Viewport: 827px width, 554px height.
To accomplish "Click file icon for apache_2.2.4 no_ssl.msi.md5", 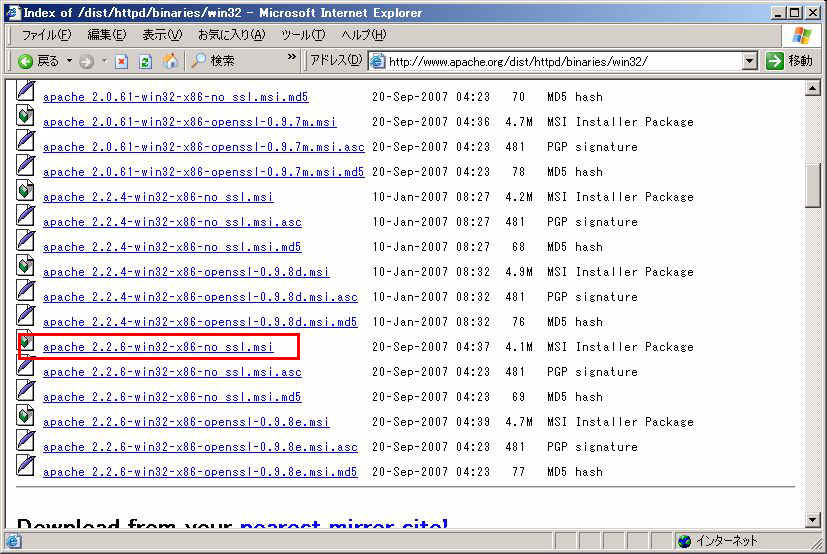I will (25, 241).
